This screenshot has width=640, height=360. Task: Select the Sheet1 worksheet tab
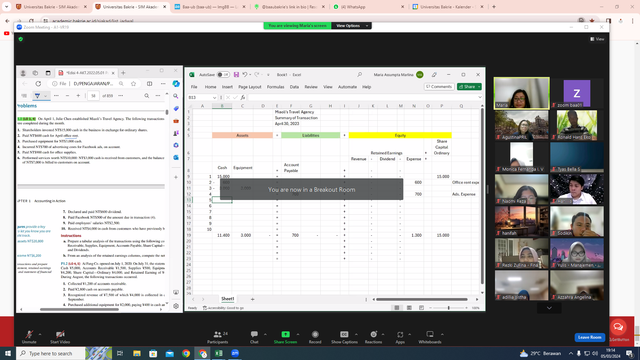tap(228, 299)
